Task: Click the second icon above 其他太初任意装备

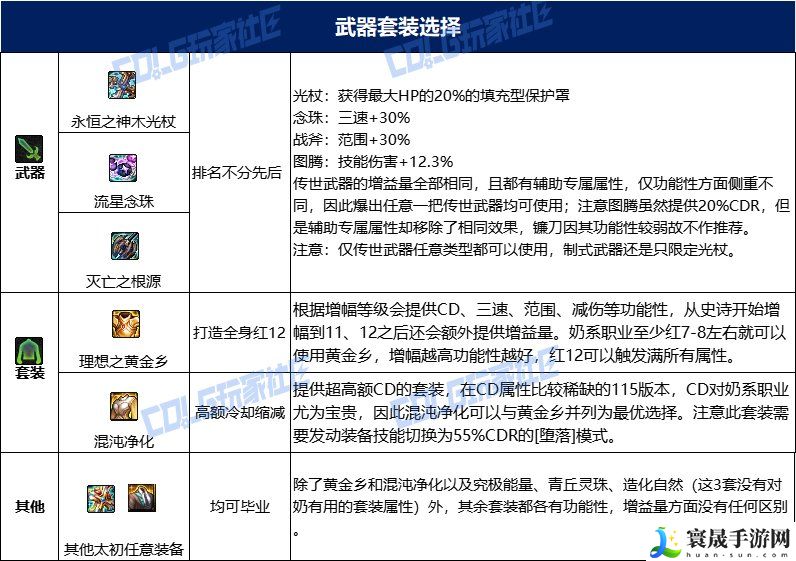Action: 142,498
